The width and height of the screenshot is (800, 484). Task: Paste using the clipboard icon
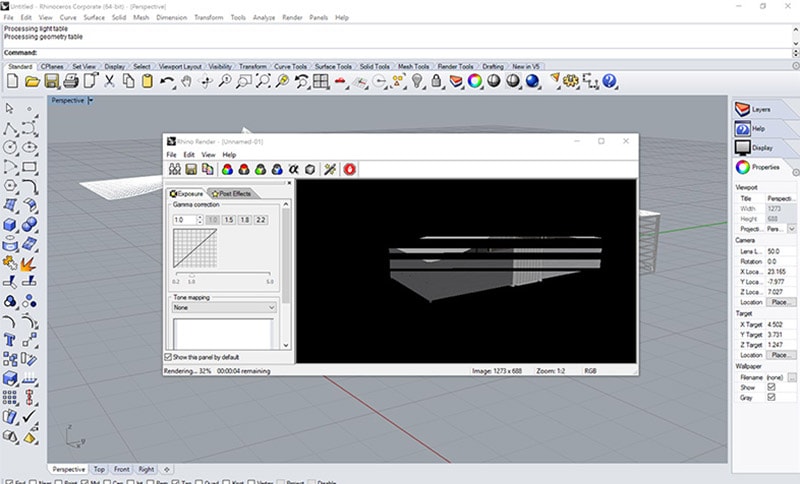147,81
